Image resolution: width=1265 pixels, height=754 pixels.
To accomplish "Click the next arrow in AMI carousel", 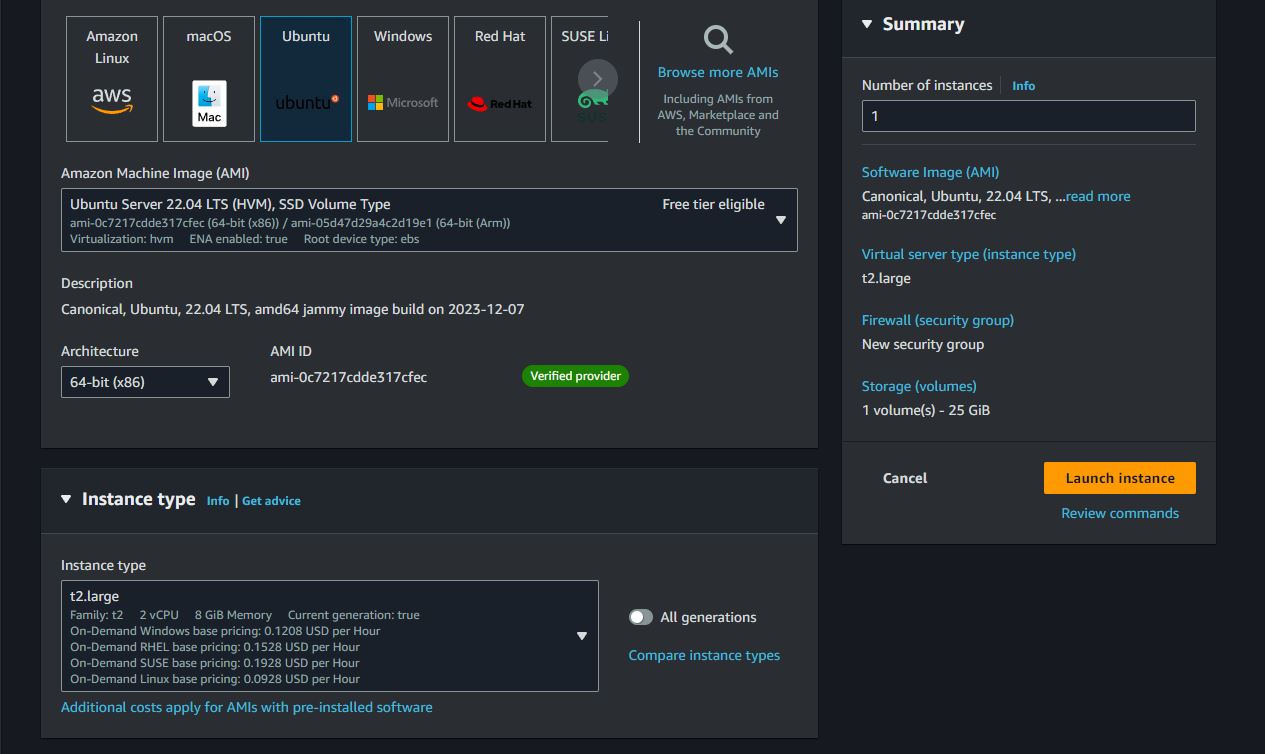I will pyautogui.click(x=598, y=79).
